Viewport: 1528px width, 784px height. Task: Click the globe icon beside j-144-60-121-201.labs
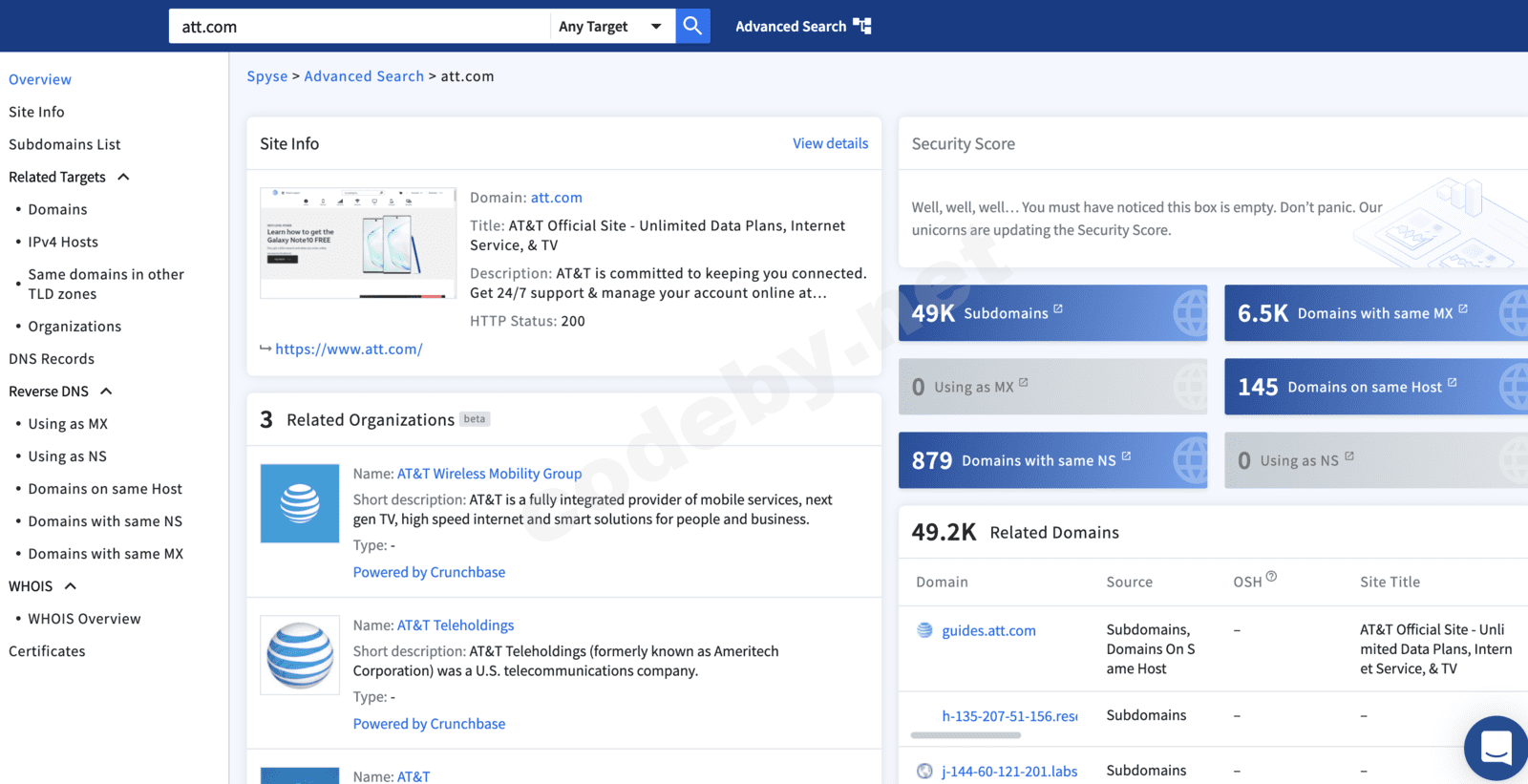924,772
